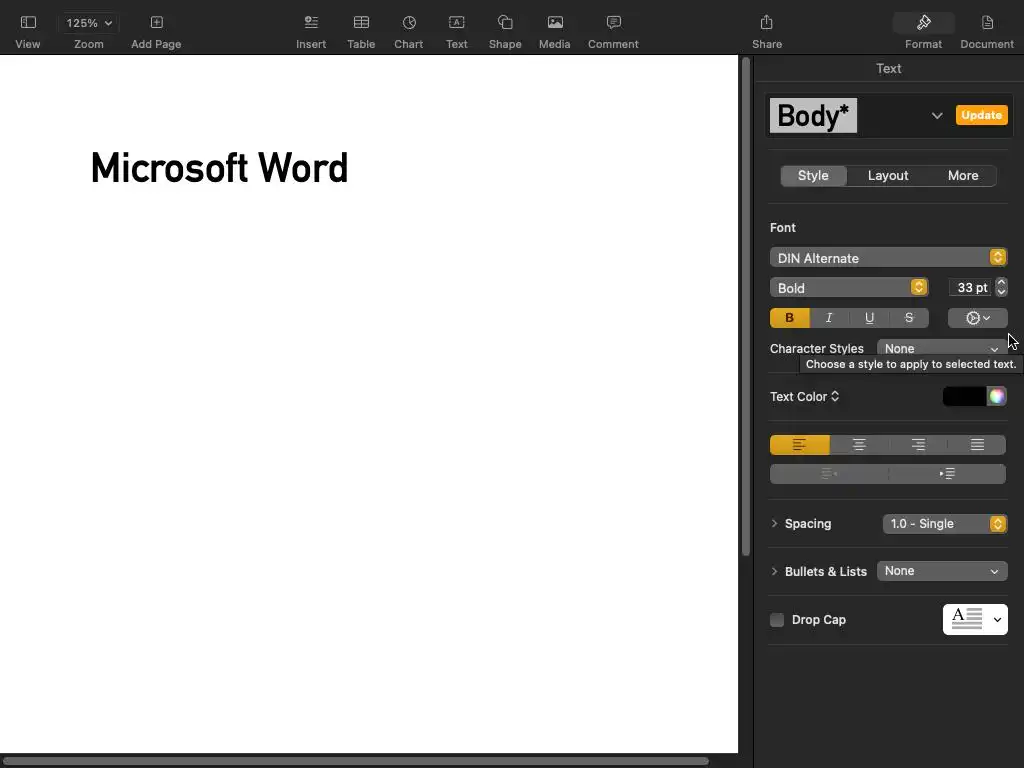This screenshot has height=768, width=1024.
Task: Toggle Bold formatting button
Action: tap(790, 318)
